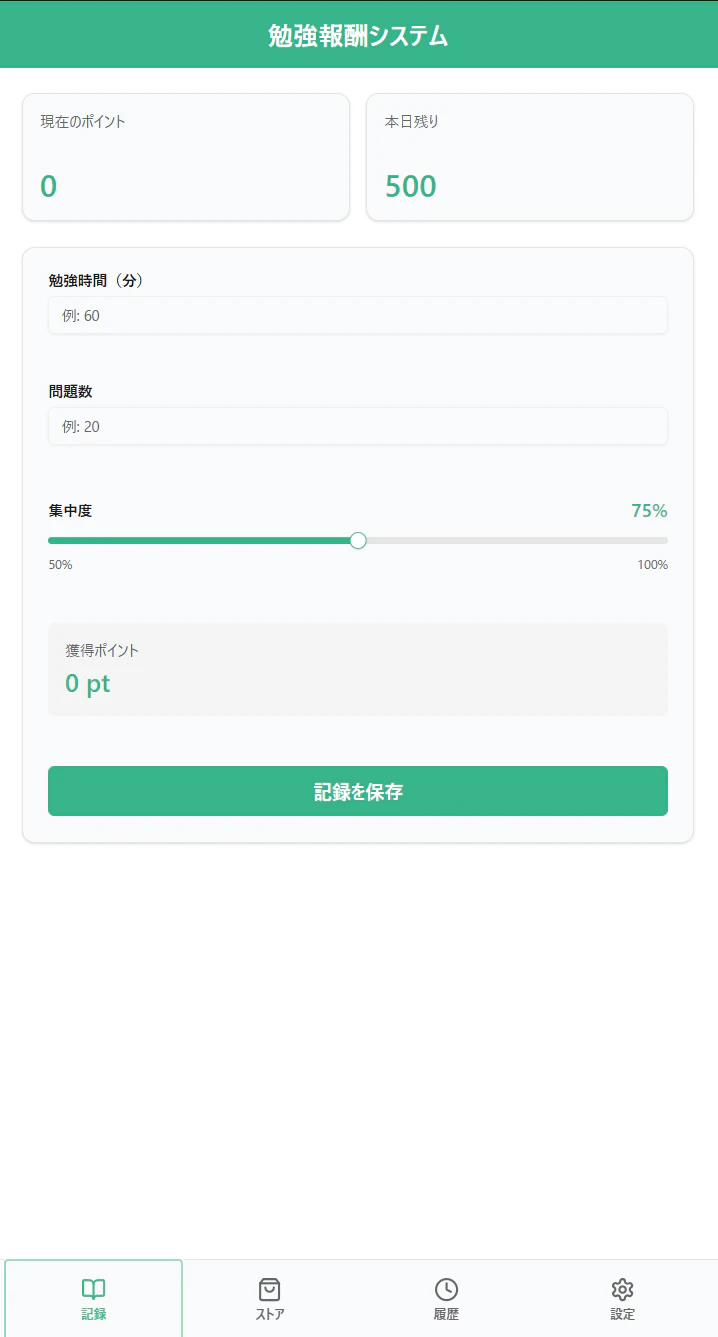
Task: Click the 集中度 slider handle
Action: coord(358,541)
